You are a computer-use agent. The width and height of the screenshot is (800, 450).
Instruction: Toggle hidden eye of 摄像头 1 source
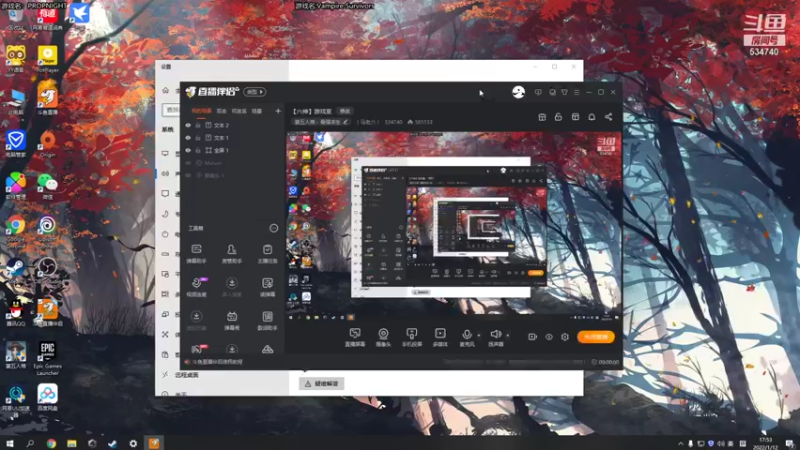point(188,176)
